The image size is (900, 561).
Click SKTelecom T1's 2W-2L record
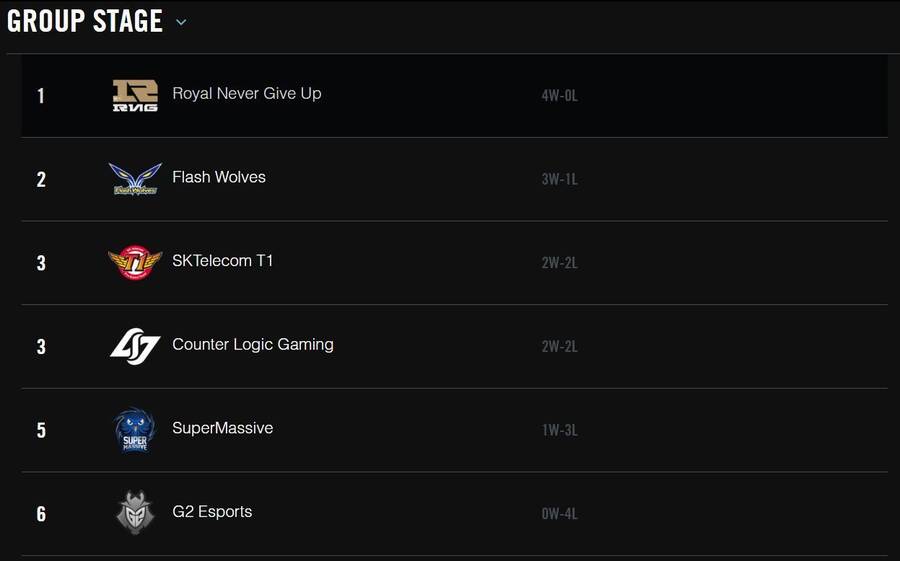(560, 263)
